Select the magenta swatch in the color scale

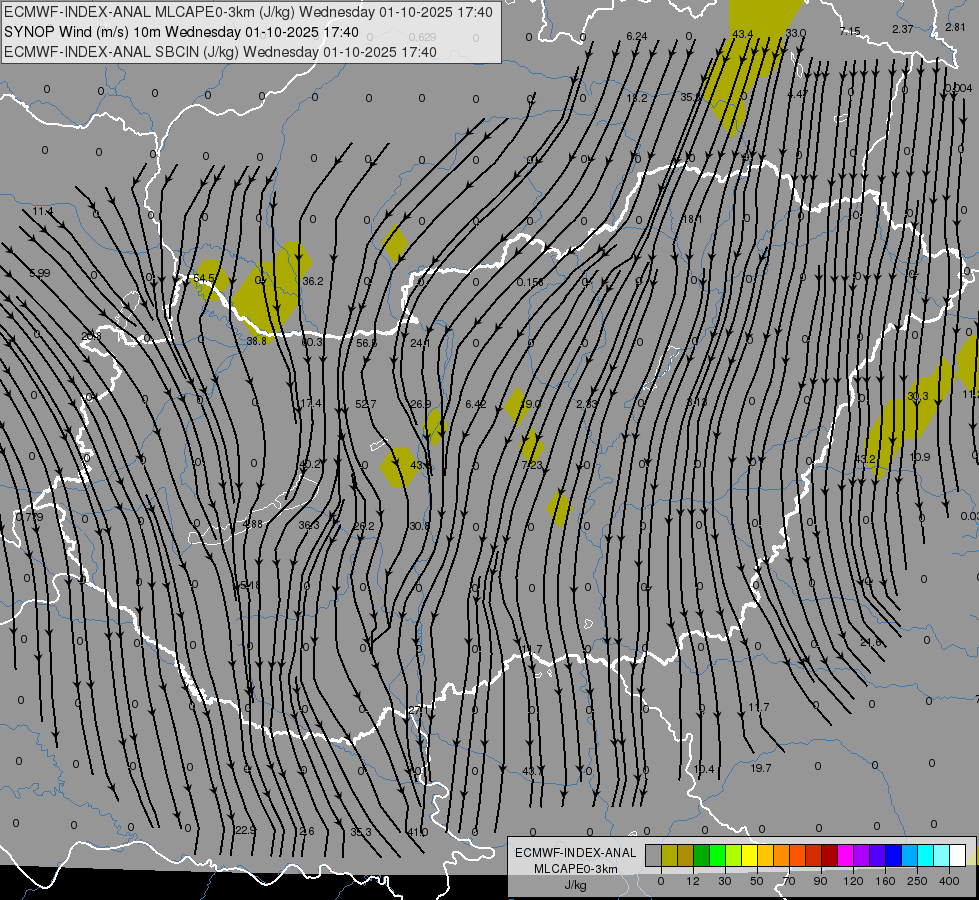(x=845, y=855)
